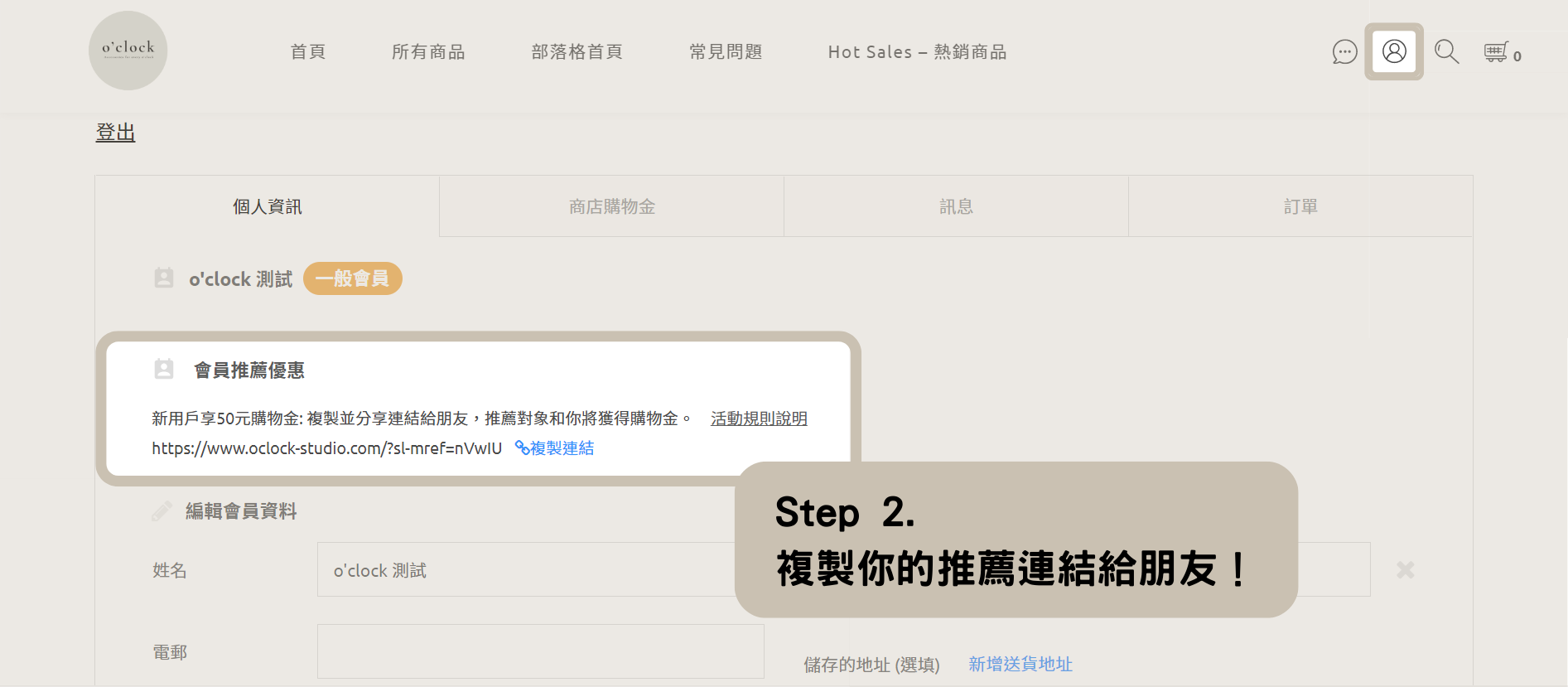Click the 編輯會員資料 heading
Image resolution: width=1568 pixels, height=687 pixels.
pyautogui.click(x=241, y=511)
